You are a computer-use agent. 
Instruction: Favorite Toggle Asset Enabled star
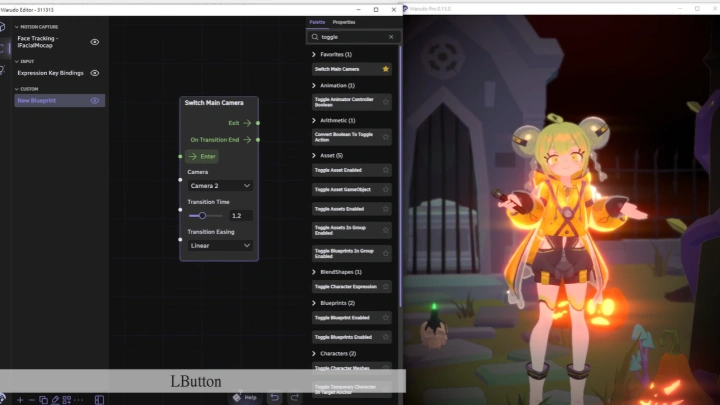(386, 170)
